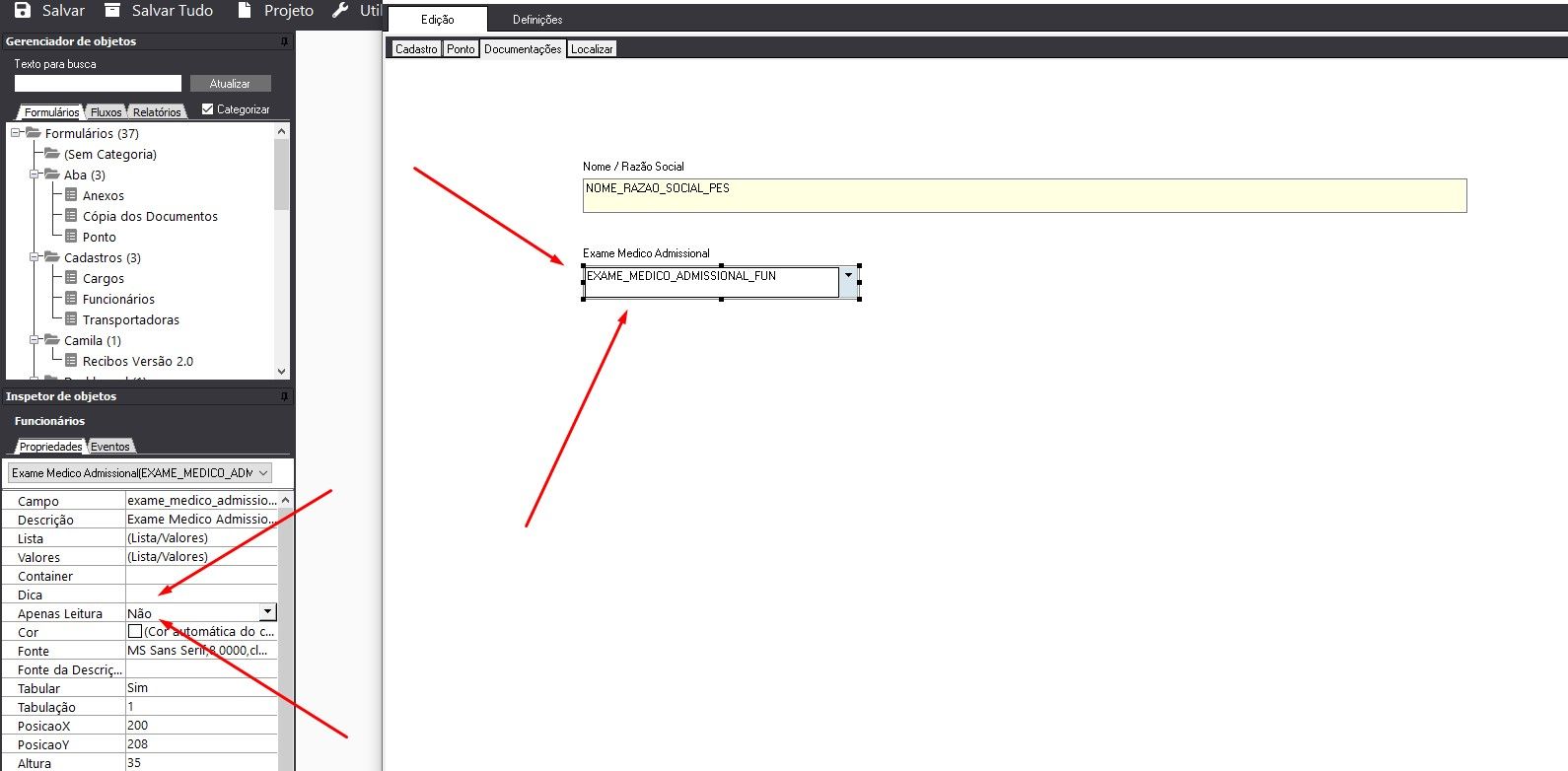
Task: Click the Cadastros folder icon
Action: coord(52,257)
